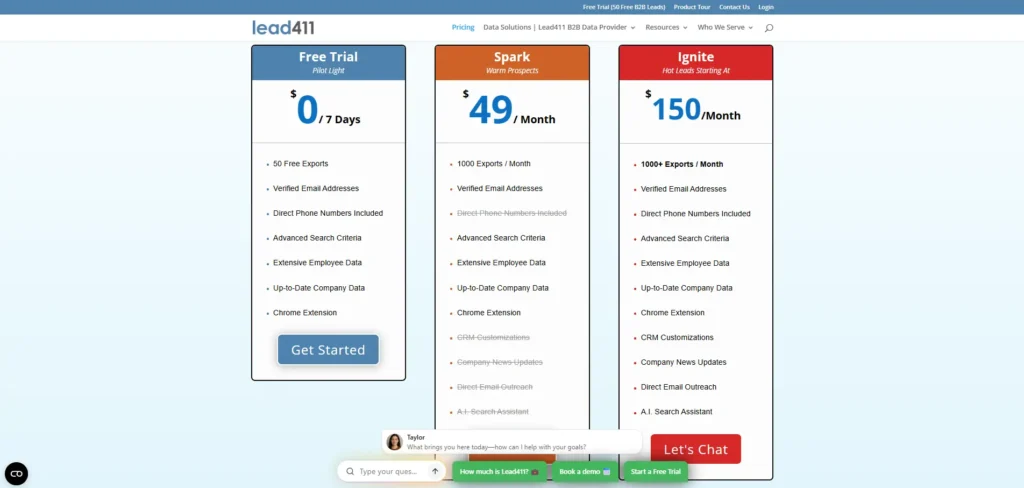Image resolution: width=1024 pixels, height=488 pixels.
Task: Click the Book a demo chip
Action: tap(584, 471)
